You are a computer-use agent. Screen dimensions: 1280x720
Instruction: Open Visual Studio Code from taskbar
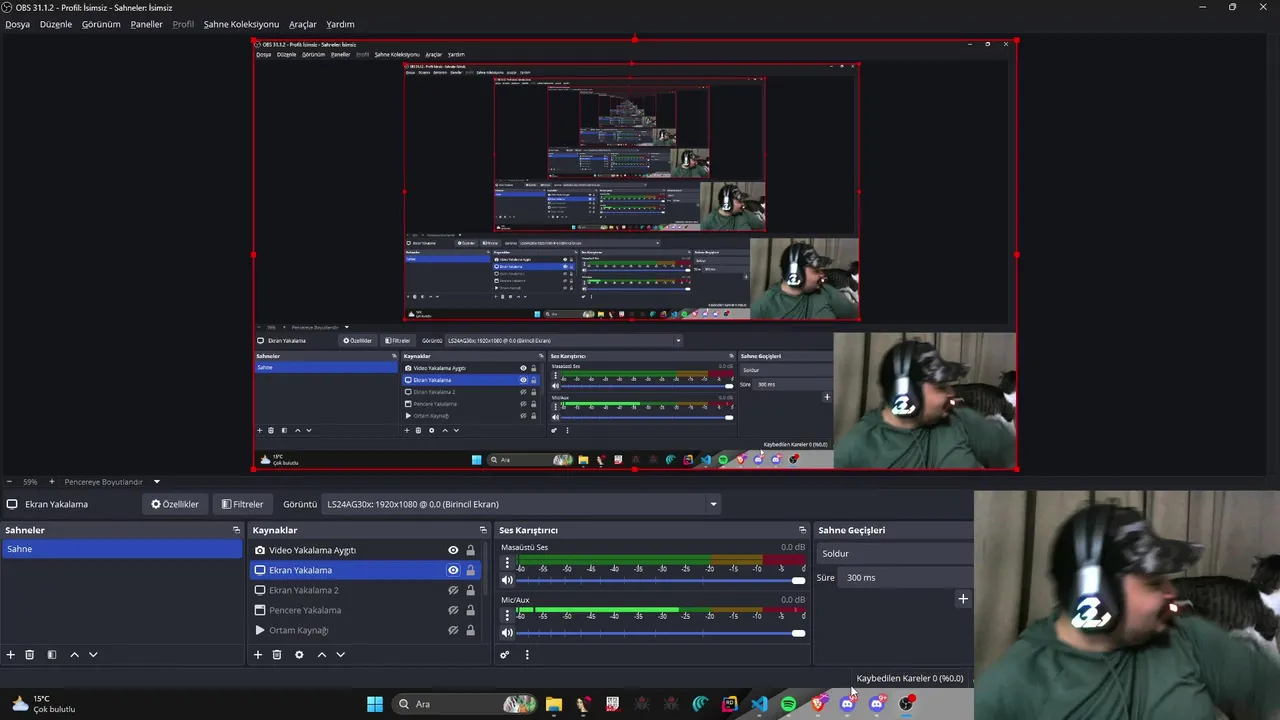click(759, 704)
